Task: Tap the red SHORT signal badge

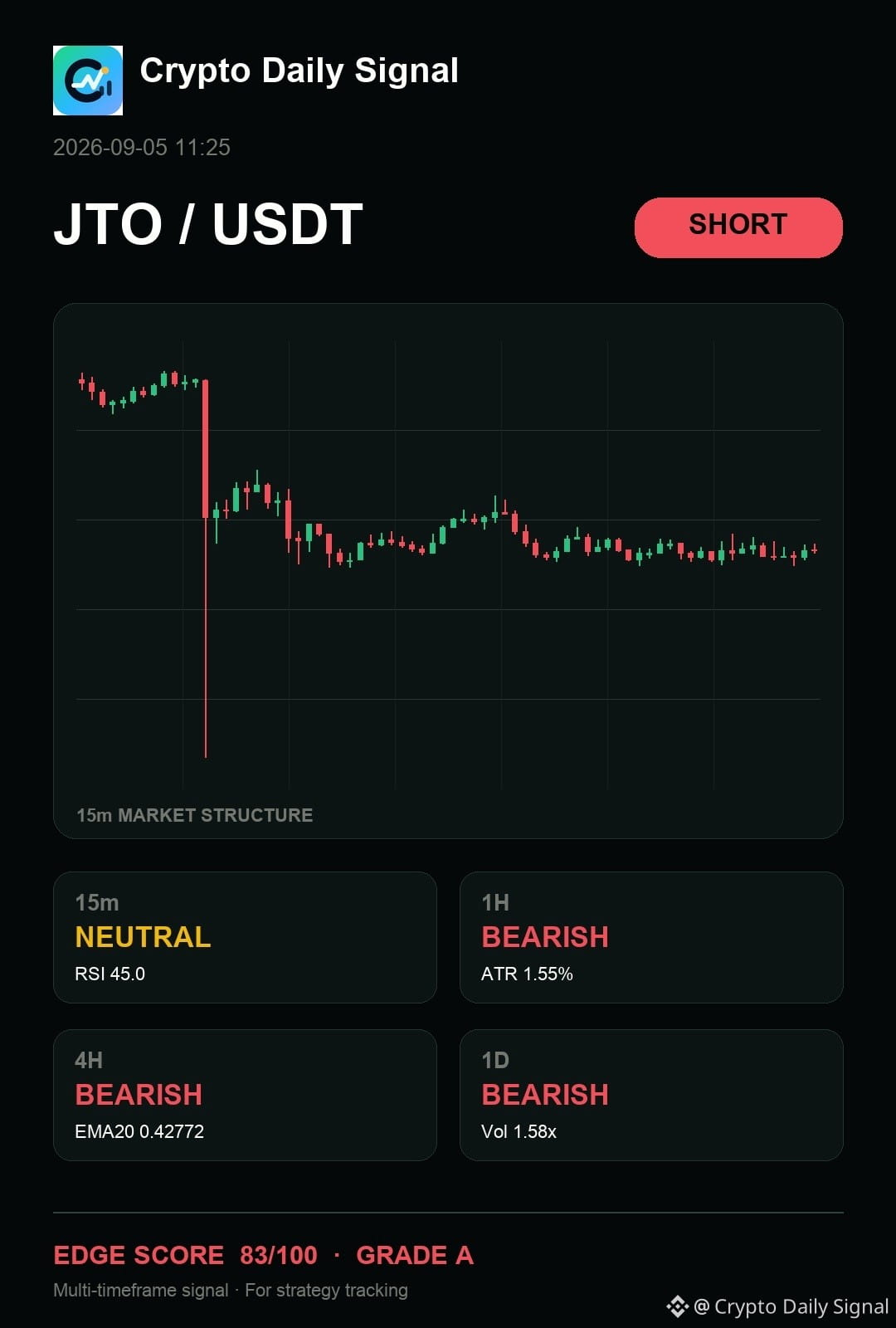Action: (738, 227)
